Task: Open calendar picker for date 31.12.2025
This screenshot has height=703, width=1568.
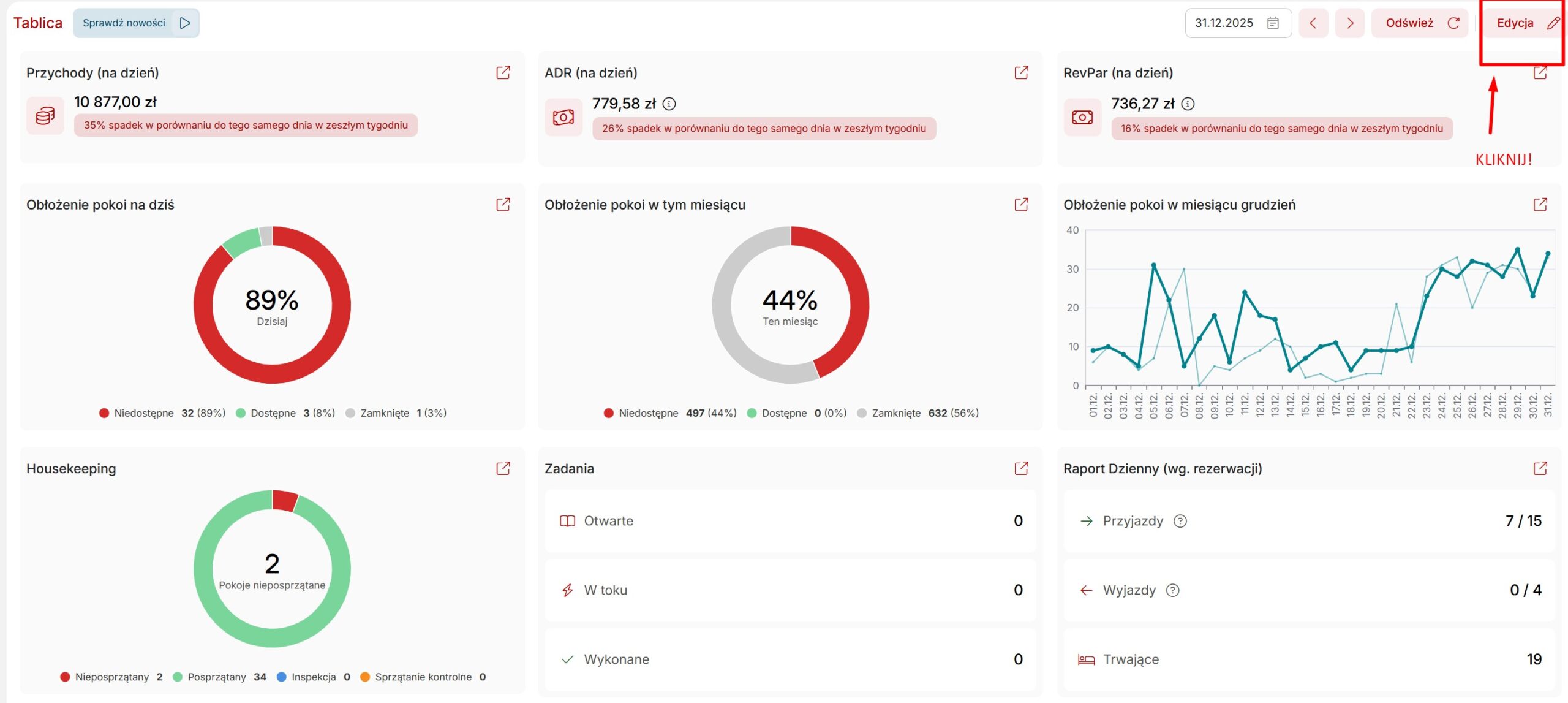Action: tap(1273, 23)
